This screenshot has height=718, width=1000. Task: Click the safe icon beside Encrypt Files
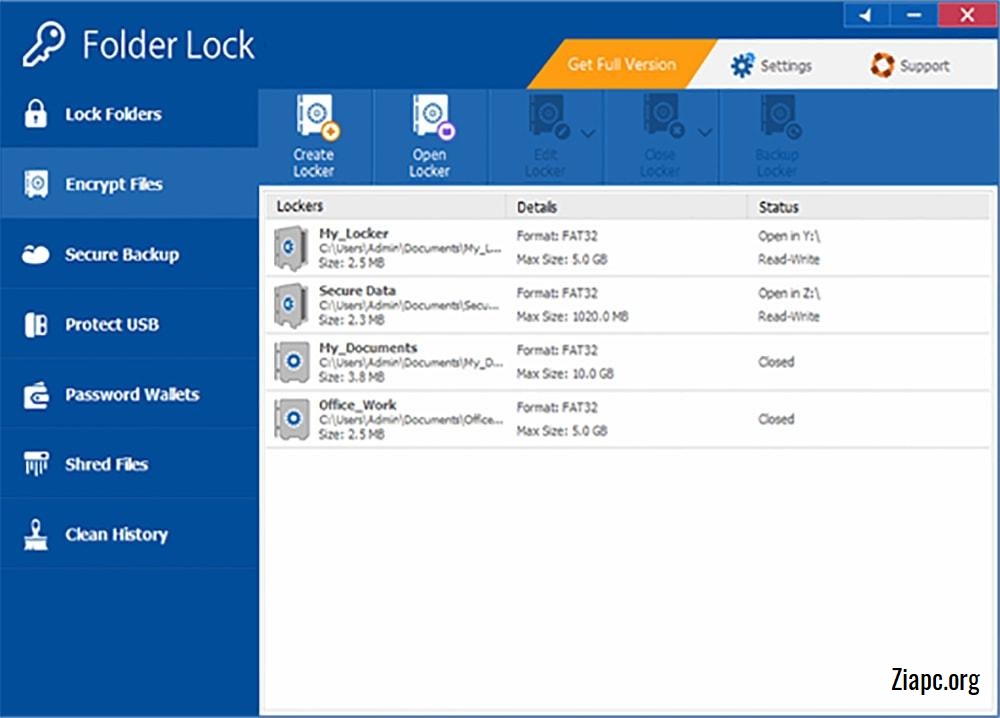36,184
